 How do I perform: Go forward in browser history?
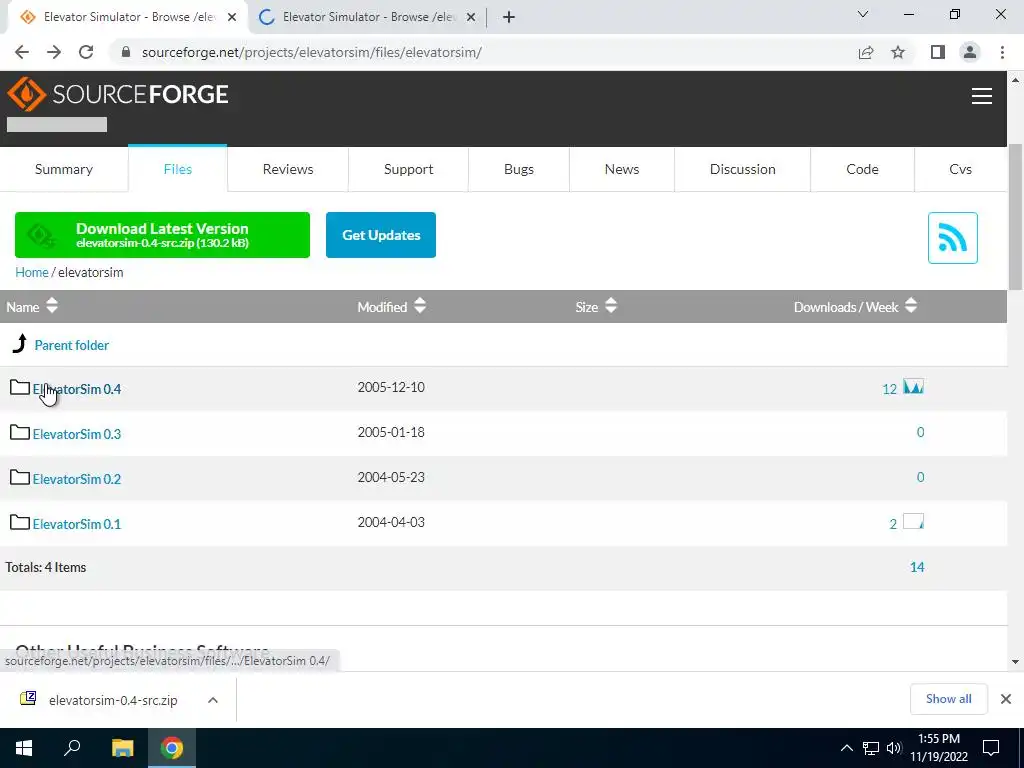click(x=54, y=52)
